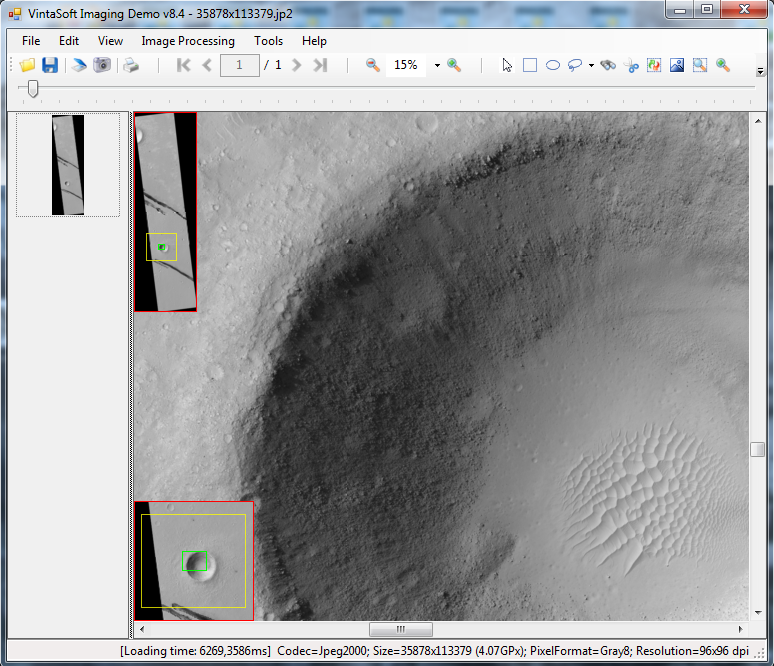Viewport: 774px width, 666px height.
Task: Click the scissors crop icon
Action: (x=631, y=65)
